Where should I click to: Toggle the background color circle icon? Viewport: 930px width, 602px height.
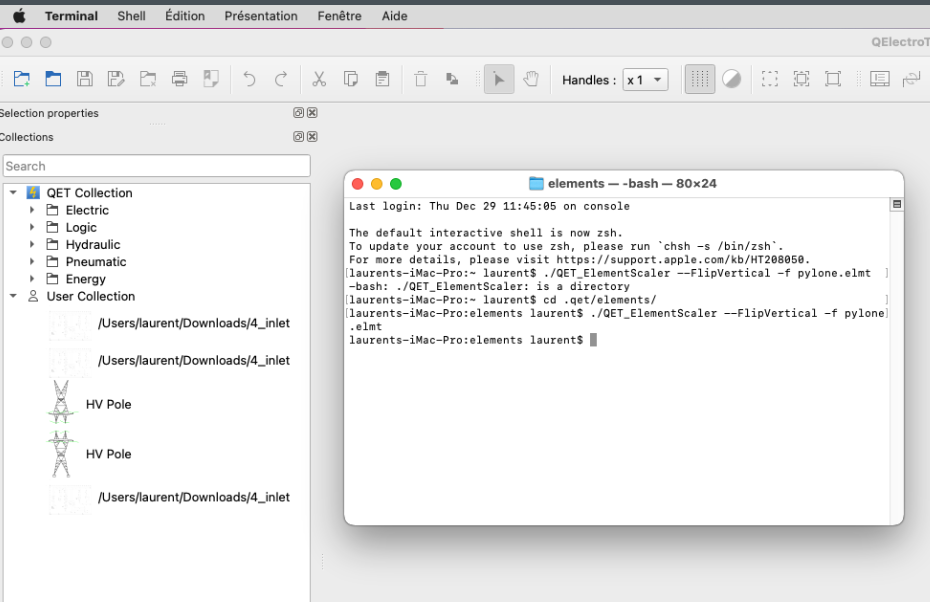[x=731, y=79]
